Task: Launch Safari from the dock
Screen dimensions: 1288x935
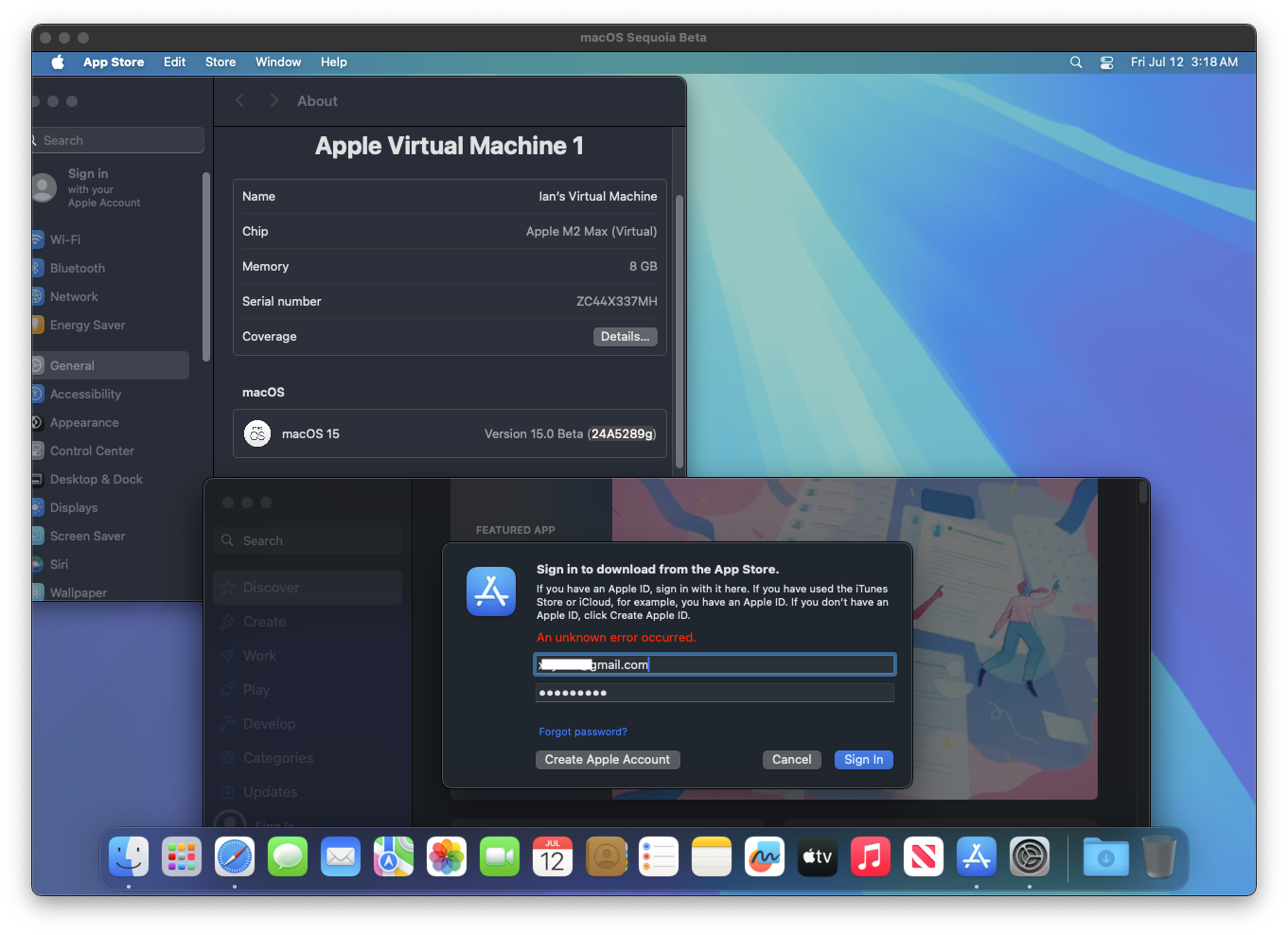Action: pos(235,857)
